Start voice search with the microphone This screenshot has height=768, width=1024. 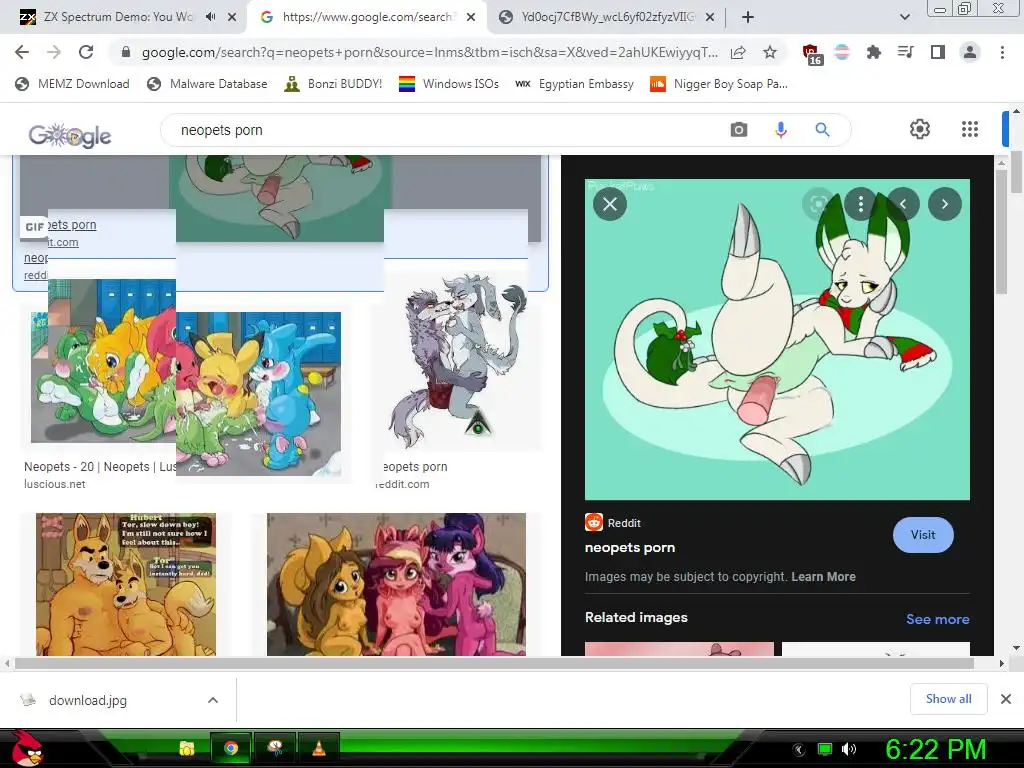coord(781,129)
